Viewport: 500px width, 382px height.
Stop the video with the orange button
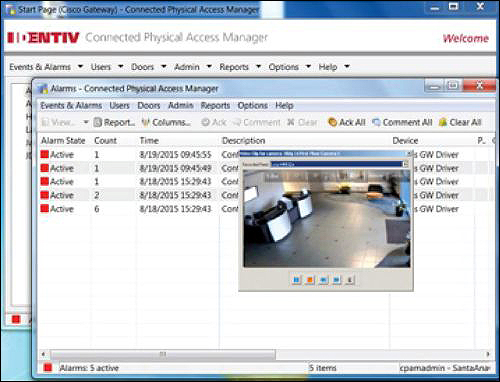(x=310, y=280)
